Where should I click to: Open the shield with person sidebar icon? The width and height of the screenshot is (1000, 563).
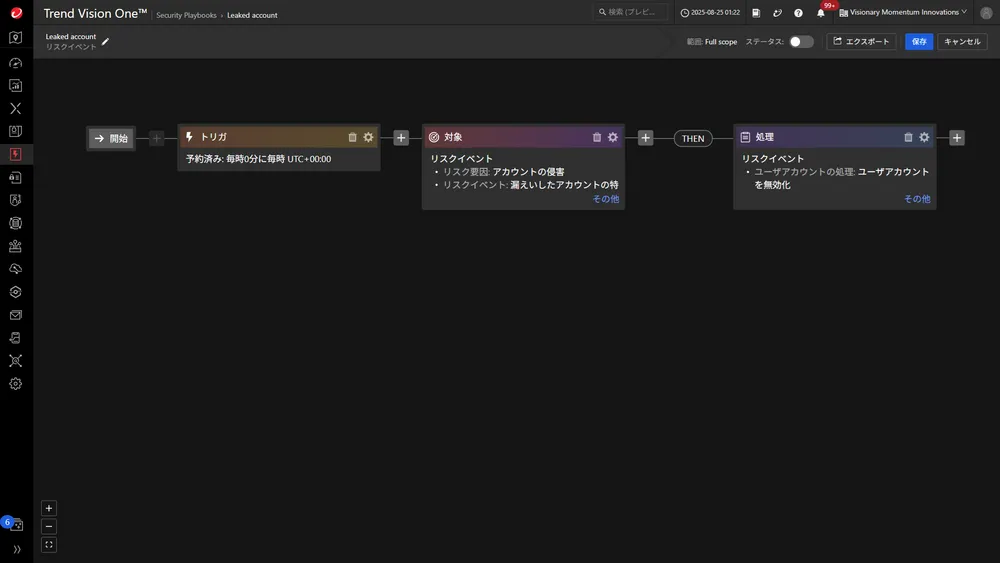pyautogui.click(x=15, y=200)
